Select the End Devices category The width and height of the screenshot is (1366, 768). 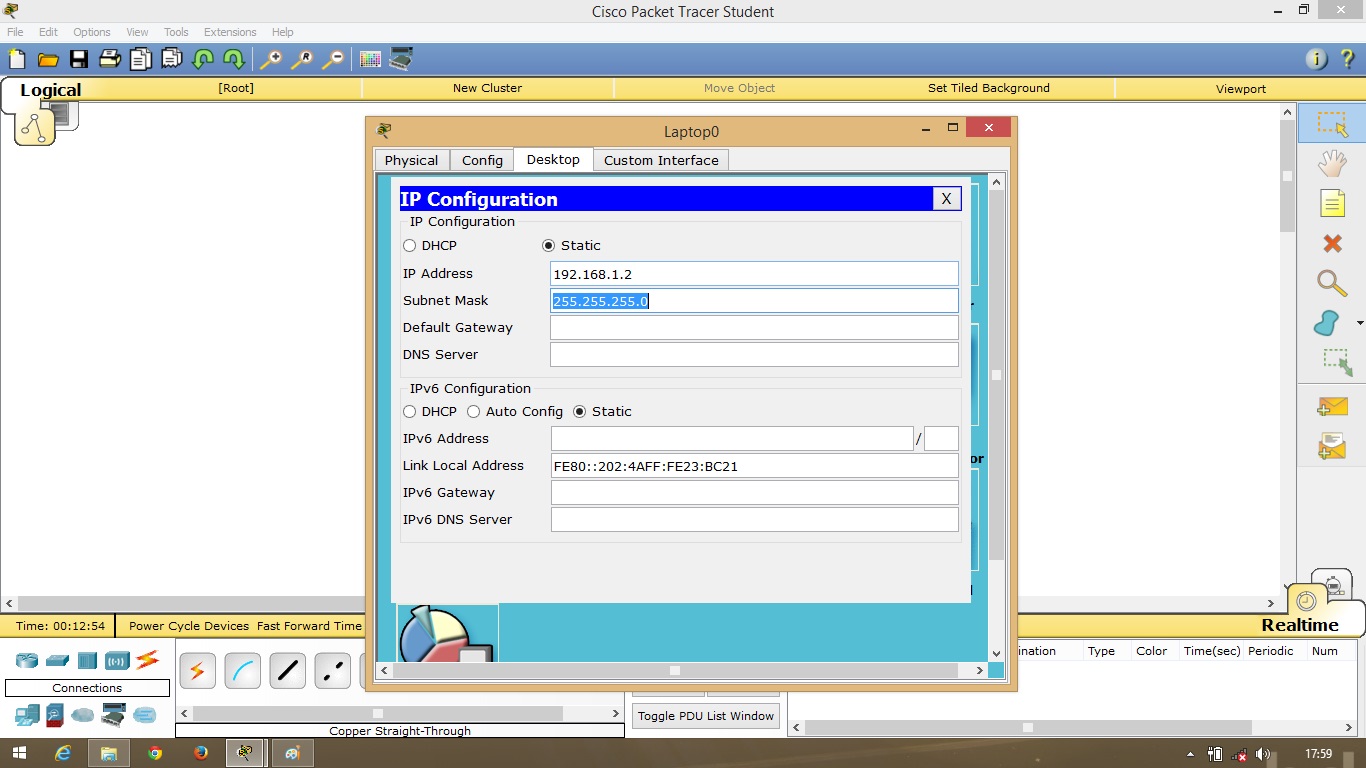26,715
